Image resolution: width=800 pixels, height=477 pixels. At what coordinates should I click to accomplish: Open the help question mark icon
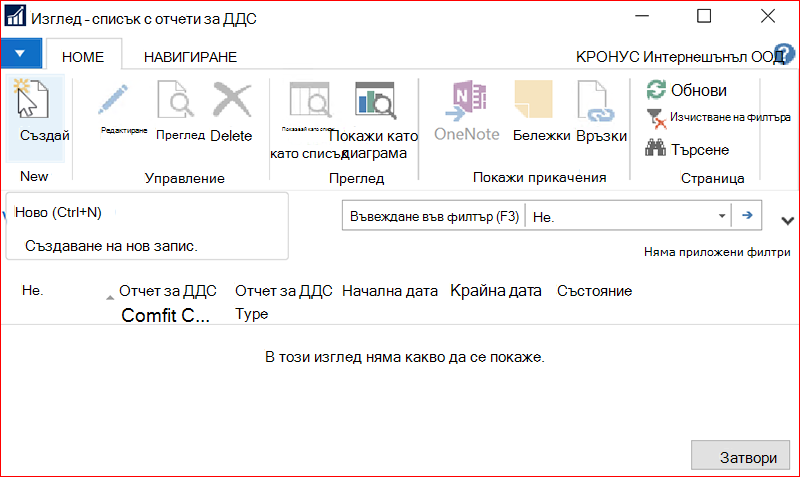(x=784, y=54)
